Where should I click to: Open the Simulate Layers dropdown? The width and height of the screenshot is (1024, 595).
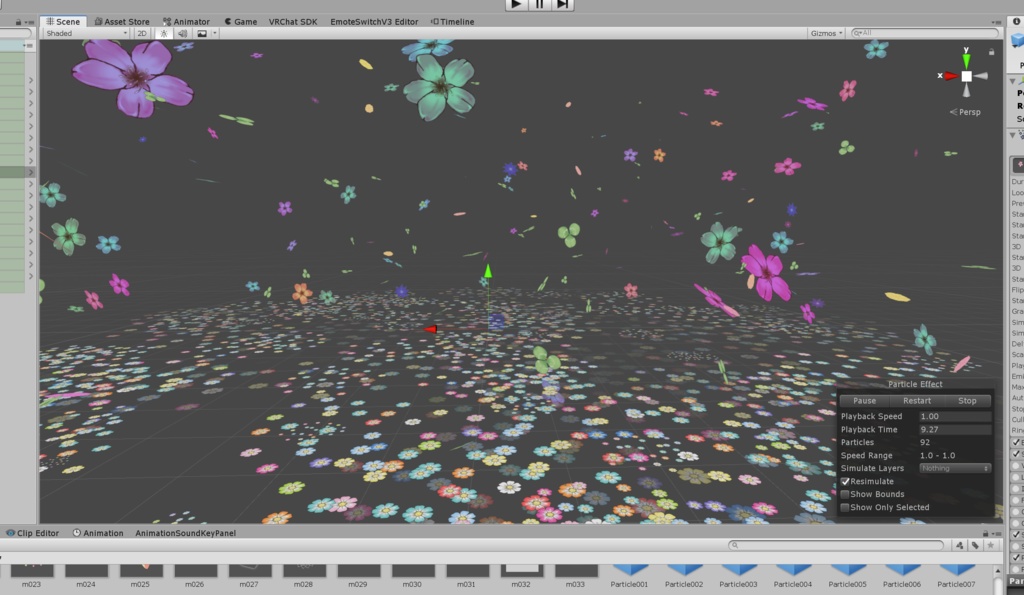click(955, 468)
